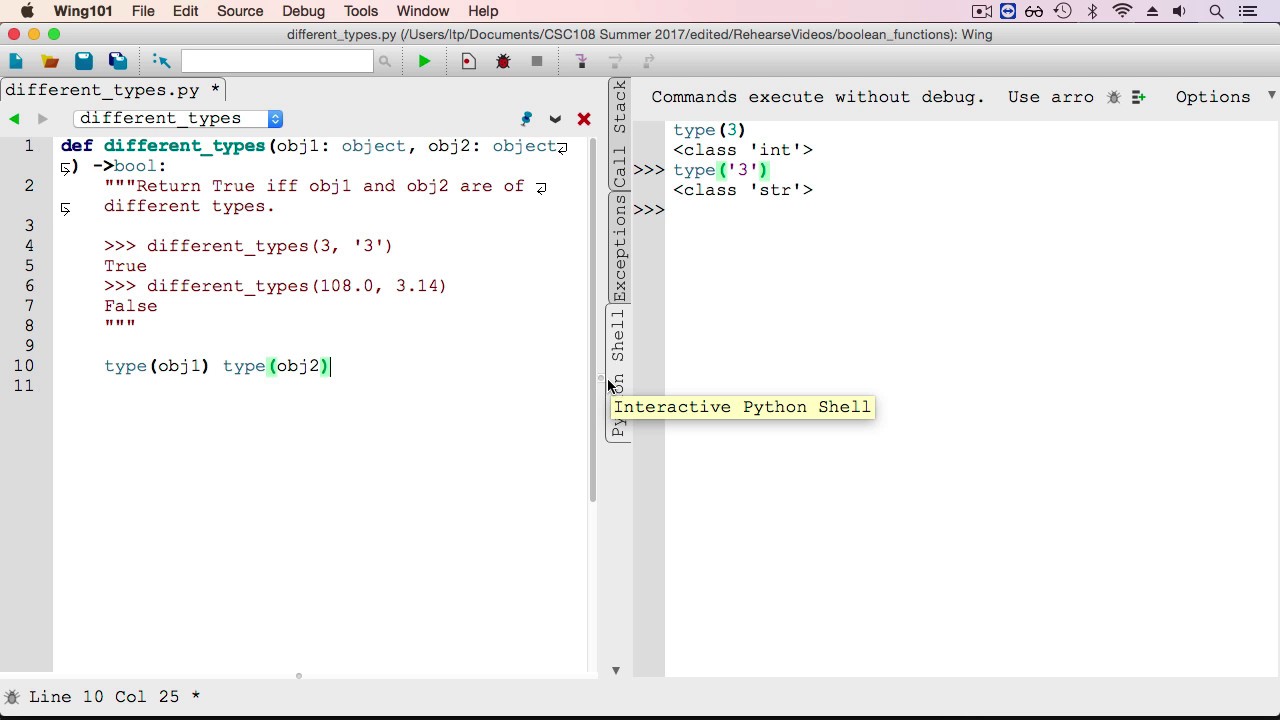Open the Window menu
Image resolution: width=1280 pixels, height=720 pixels.
423,11
